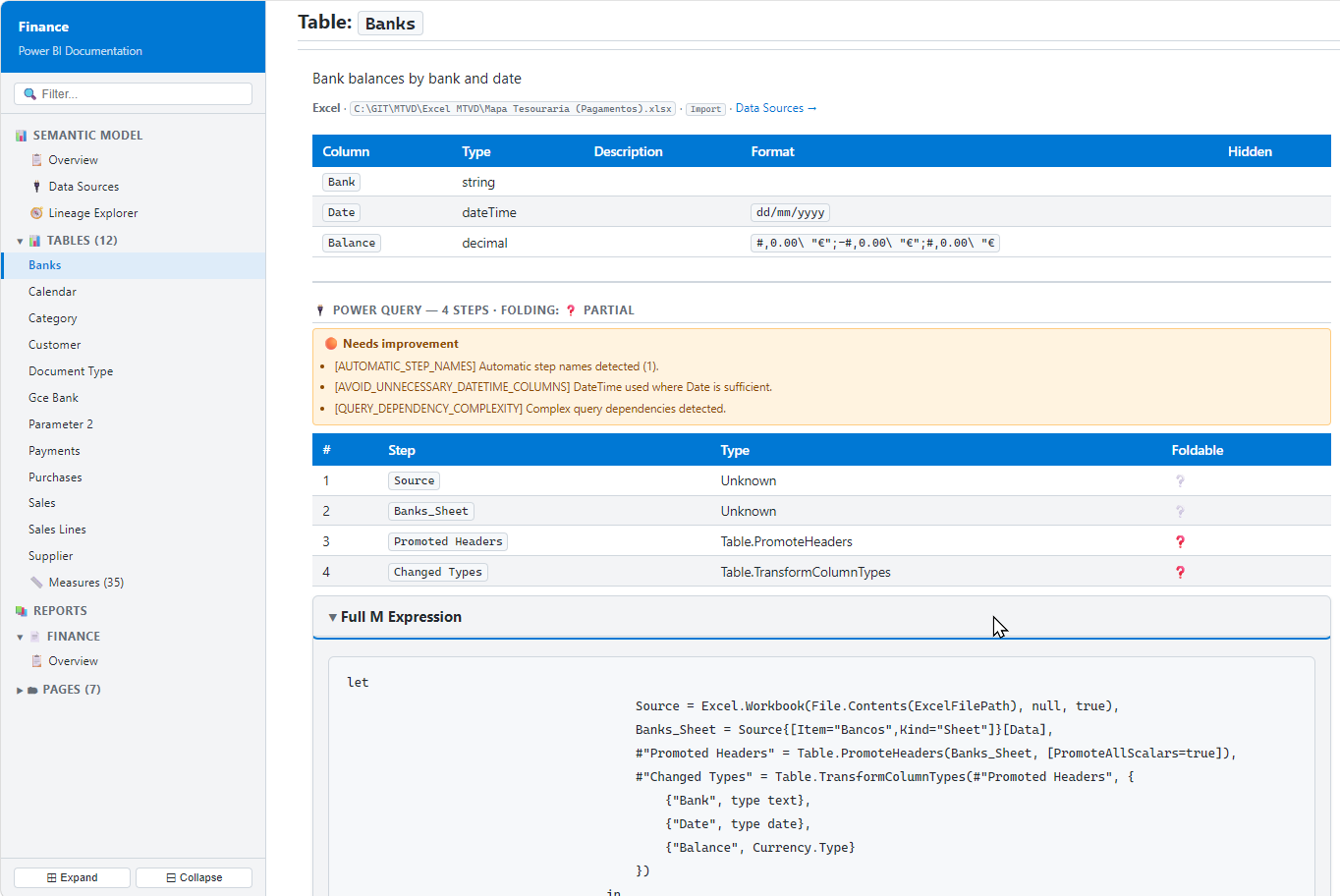Click the folding partial question mark icon

(x=571, y=310)
